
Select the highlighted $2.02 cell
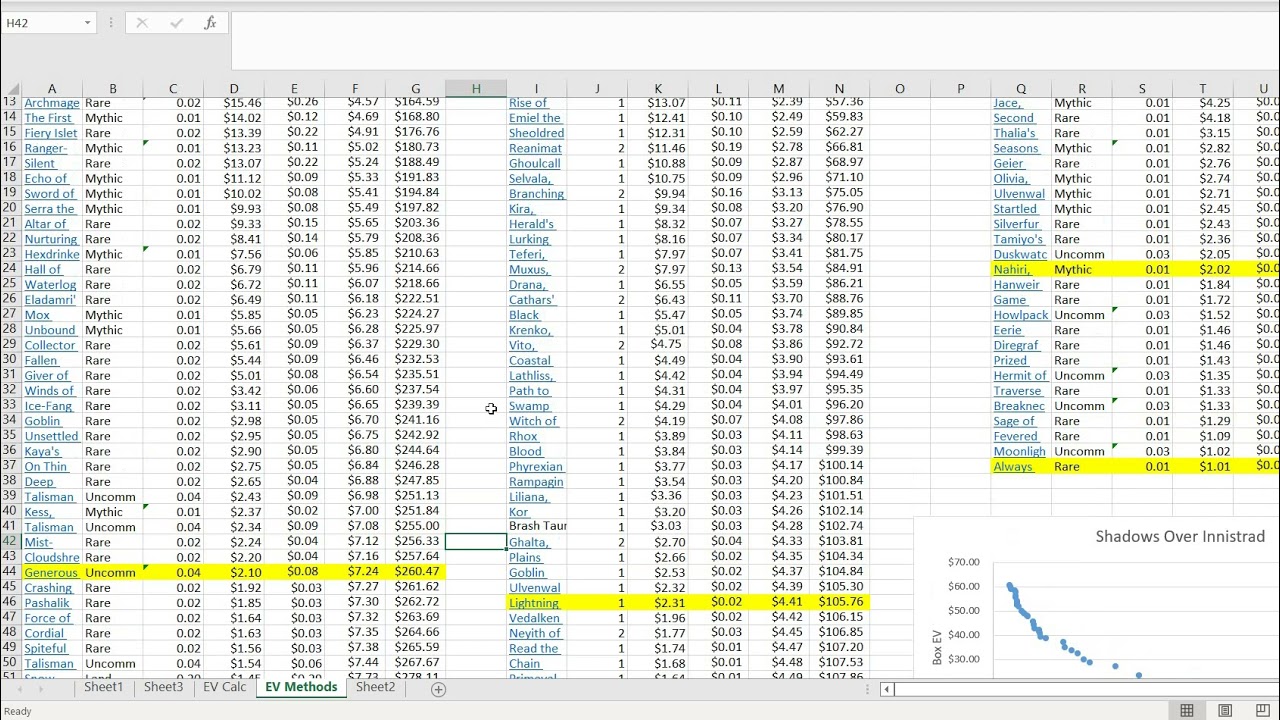[1203, 269]
